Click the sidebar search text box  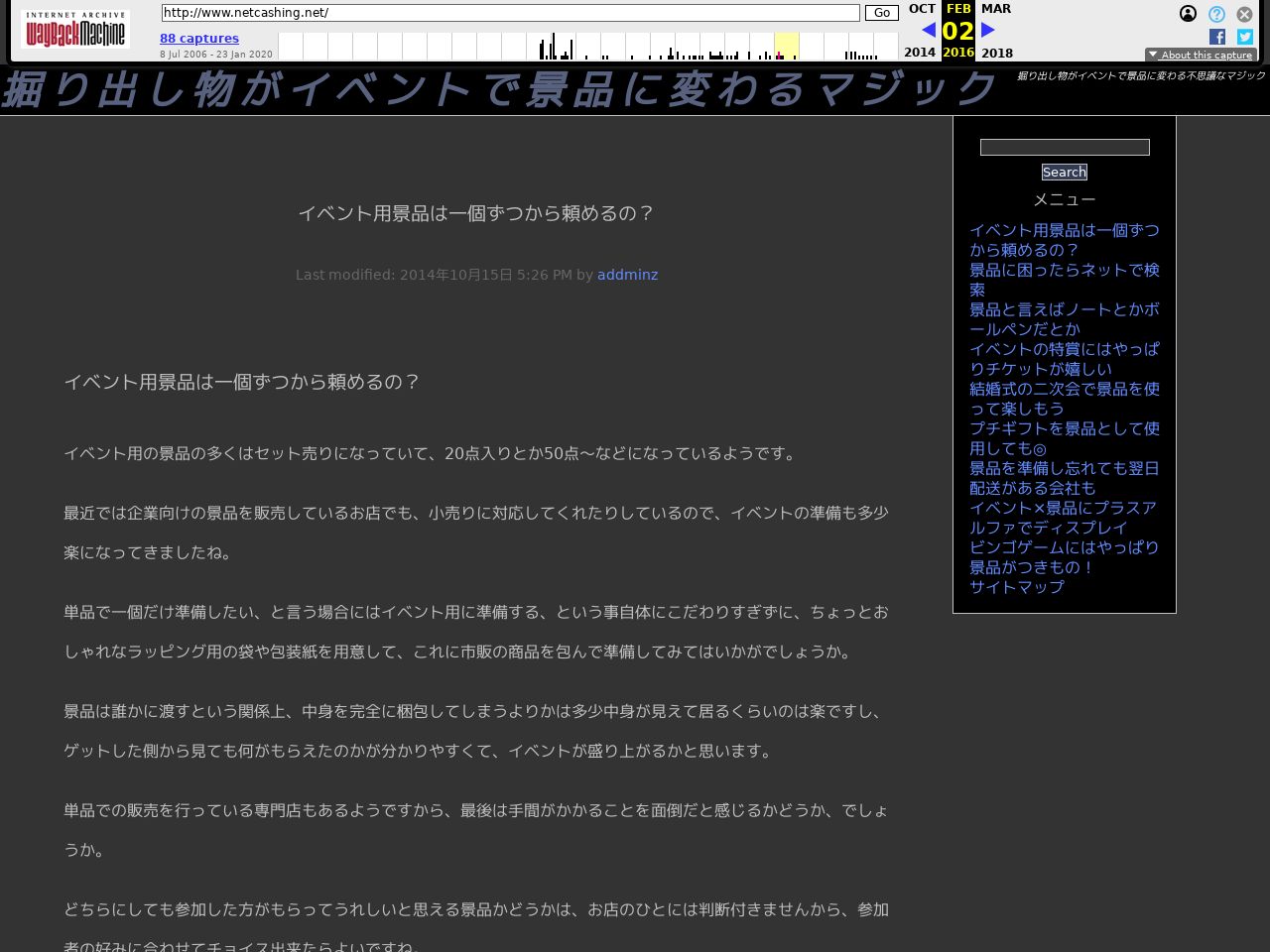[x=1065, y=147]
